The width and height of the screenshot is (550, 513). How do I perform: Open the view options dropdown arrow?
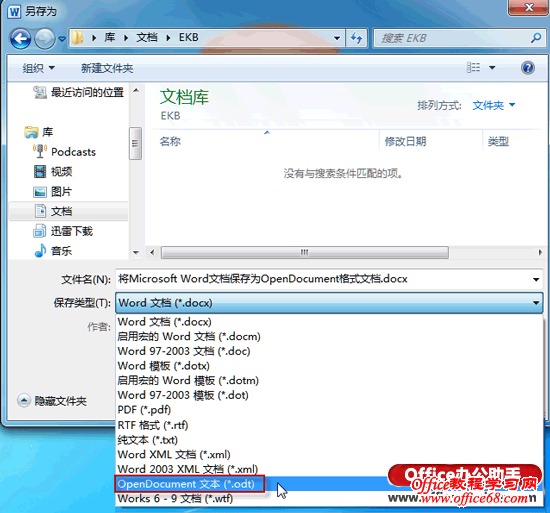(492, 68)
